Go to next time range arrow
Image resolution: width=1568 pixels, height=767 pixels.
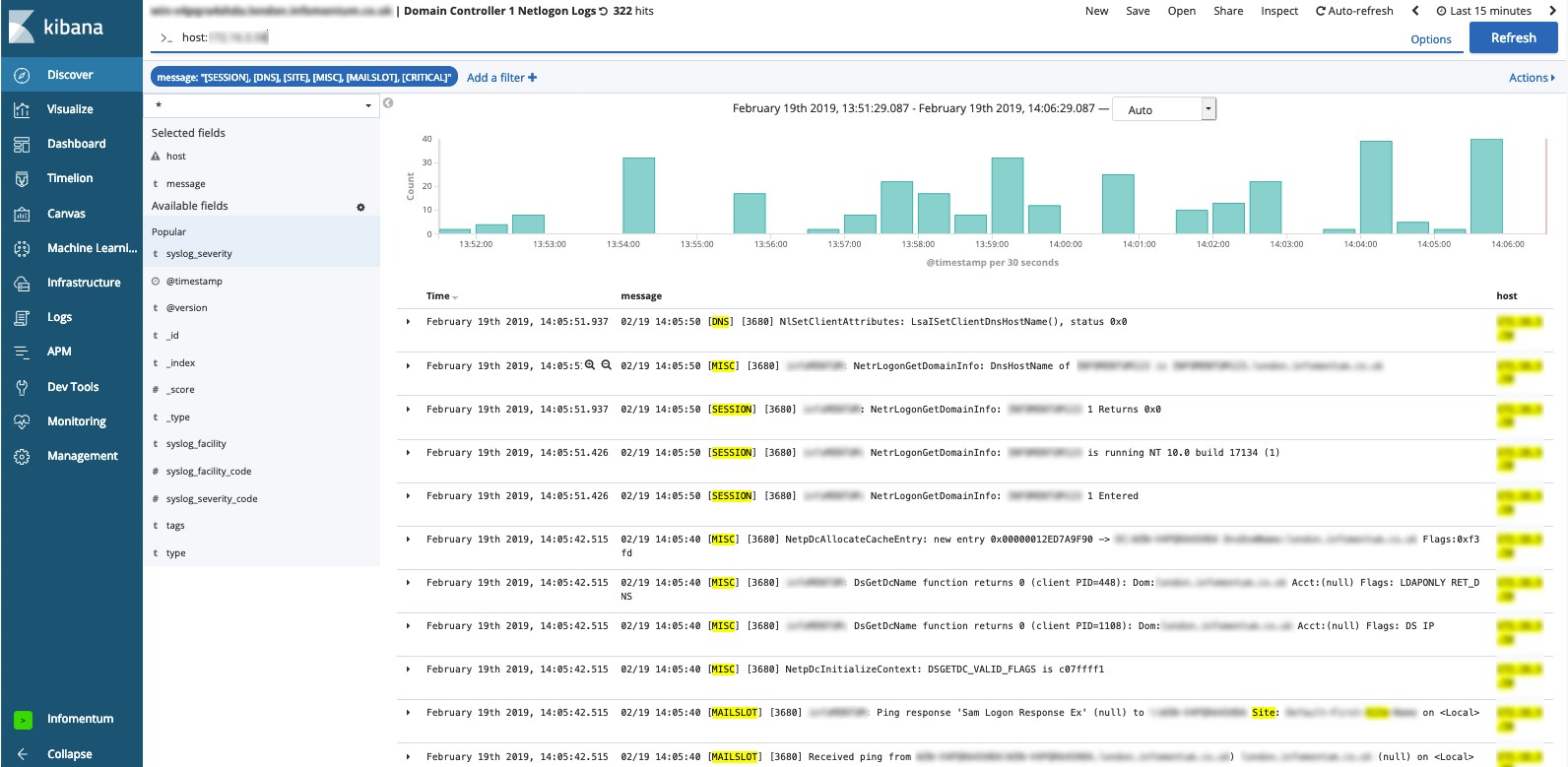pos(1551,11)
